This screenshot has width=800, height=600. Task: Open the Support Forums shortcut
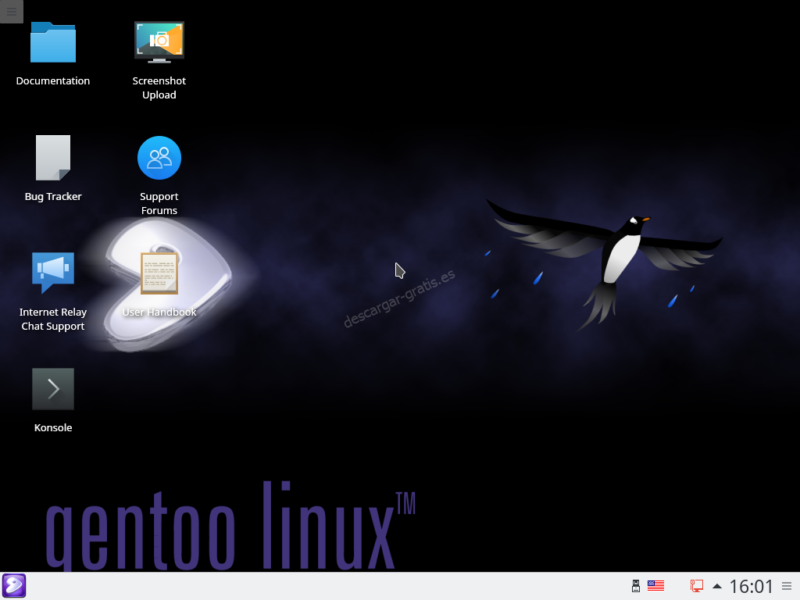[x=159, y=158]
